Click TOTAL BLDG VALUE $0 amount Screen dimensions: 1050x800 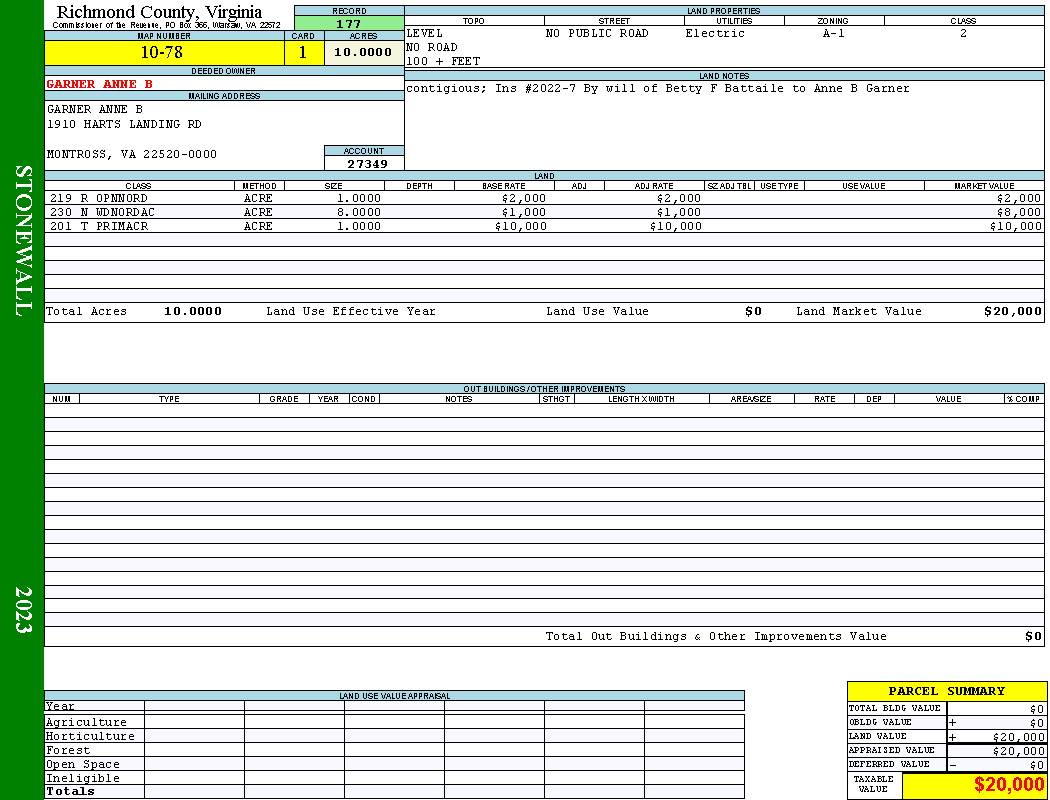coord(1037,708)
